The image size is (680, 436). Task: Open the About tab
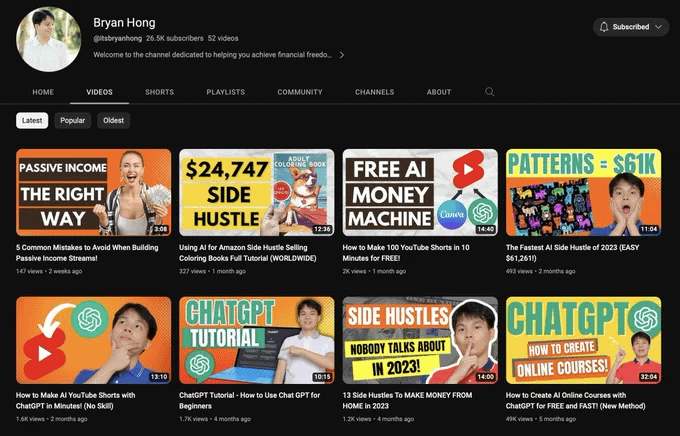coord(439,92)
